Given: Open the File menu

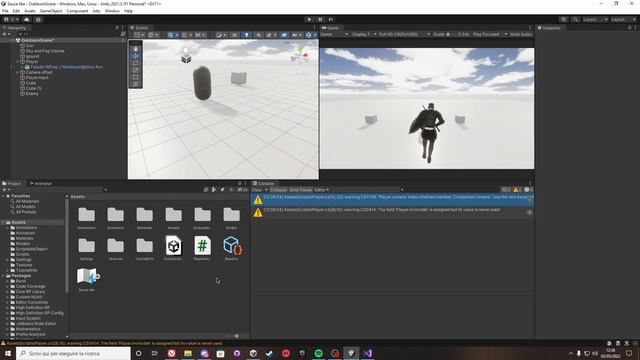Looking at the screenshot, I should point(5,11).
